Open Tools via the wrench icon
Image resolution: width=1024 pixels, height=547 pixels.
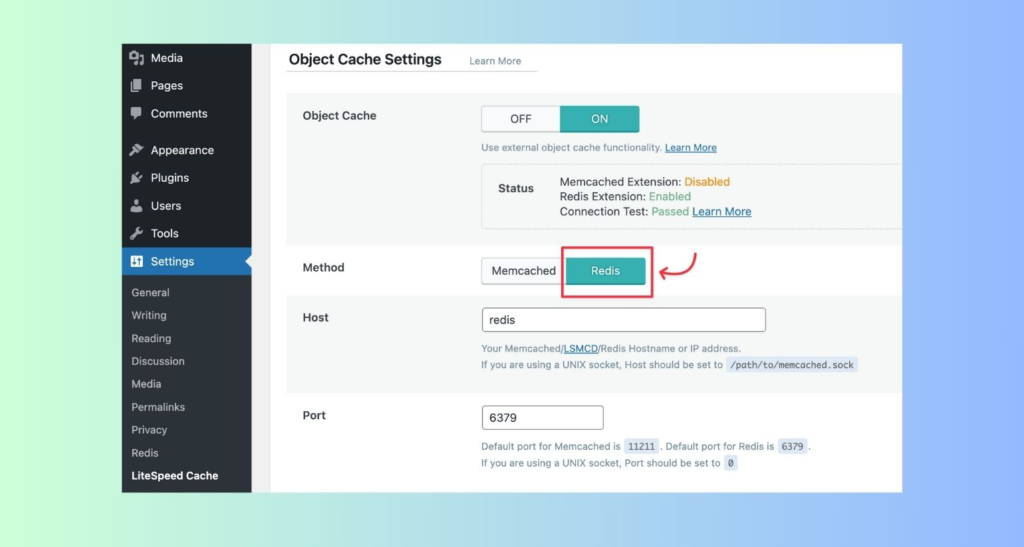pos(136,233)
